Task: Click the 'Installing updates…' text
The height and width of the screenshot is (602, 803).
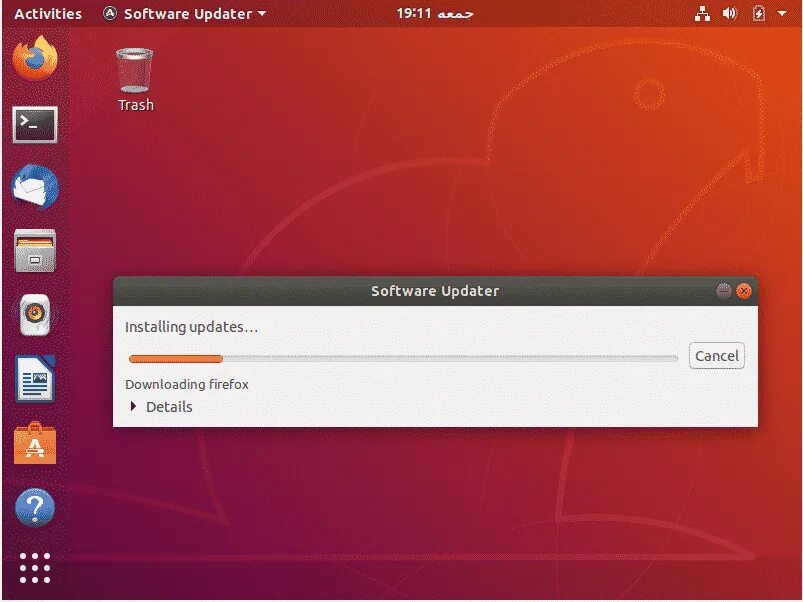Action: [x=192, y=327]
